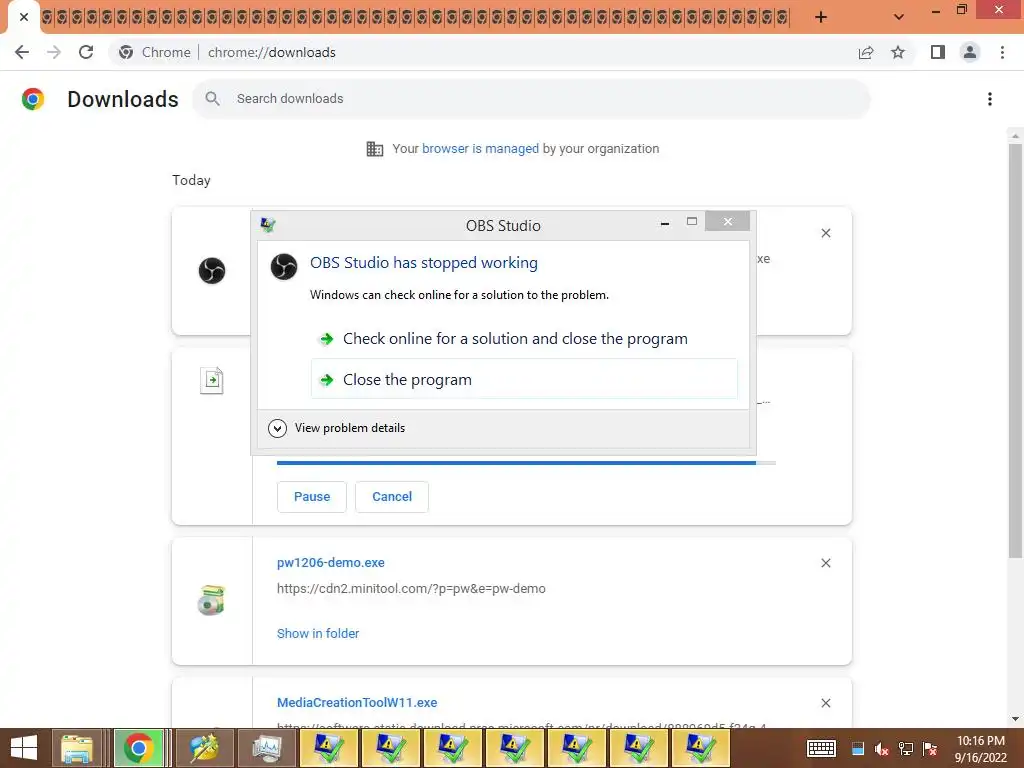Click the blue download progress bar
Viewport: 1024px width, 768px height.
526,463
